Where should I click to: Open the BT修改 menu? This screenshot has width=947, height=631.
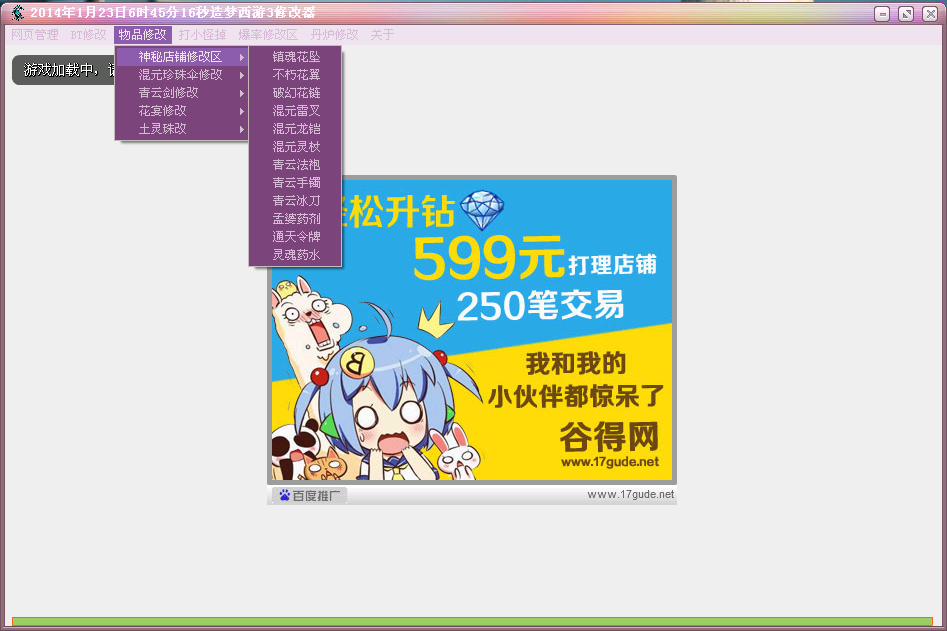88,35
